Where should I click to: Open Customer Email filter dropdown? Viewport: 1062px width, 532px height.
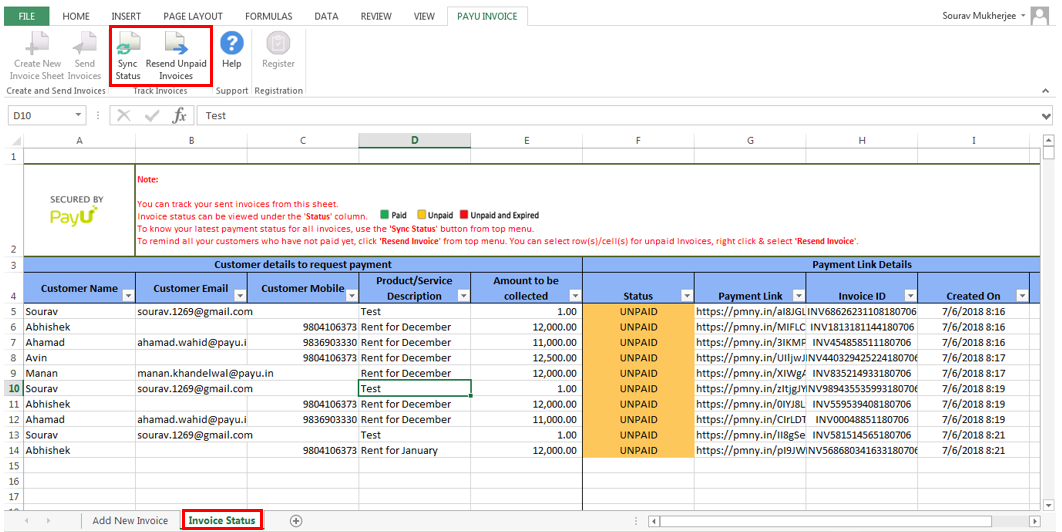pyautogui.click(x=240, y=295)
